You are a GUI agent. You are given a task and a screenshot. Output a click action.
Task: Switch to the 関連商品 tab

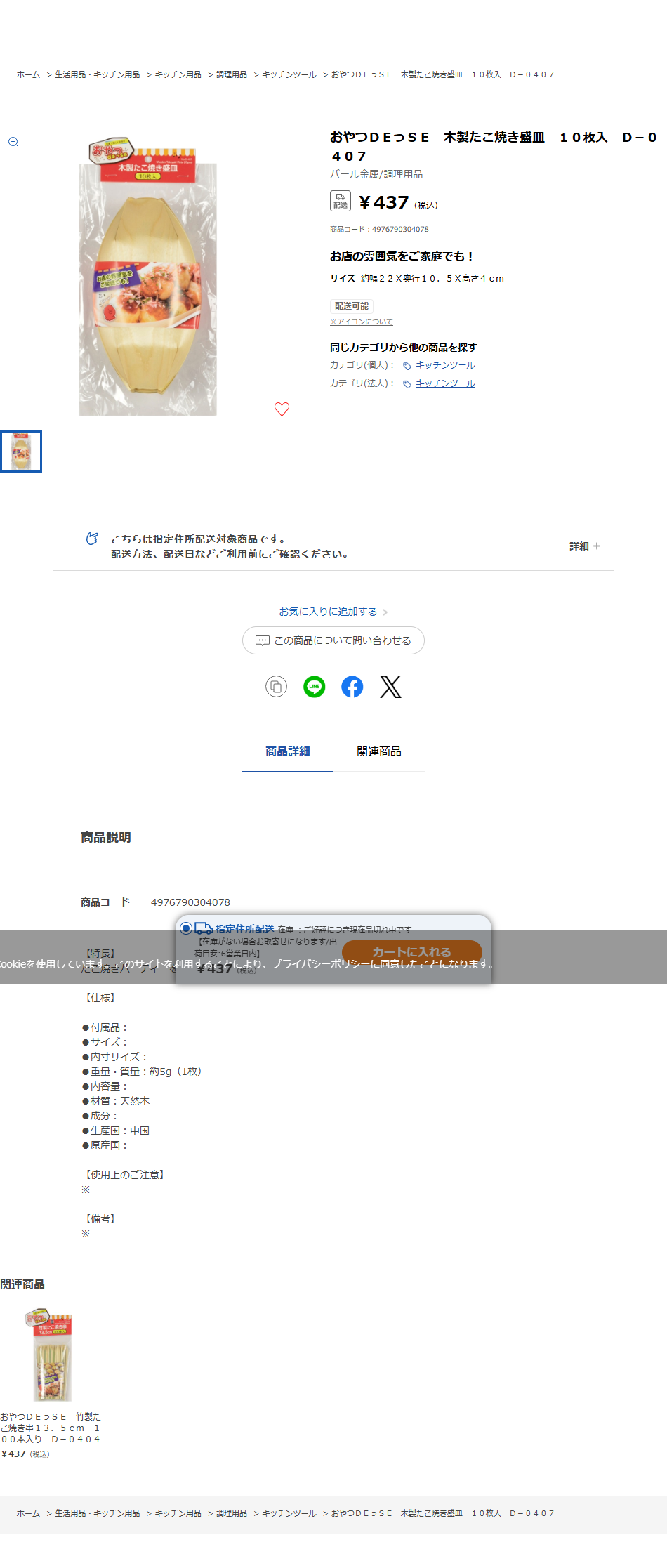[379, 751]
